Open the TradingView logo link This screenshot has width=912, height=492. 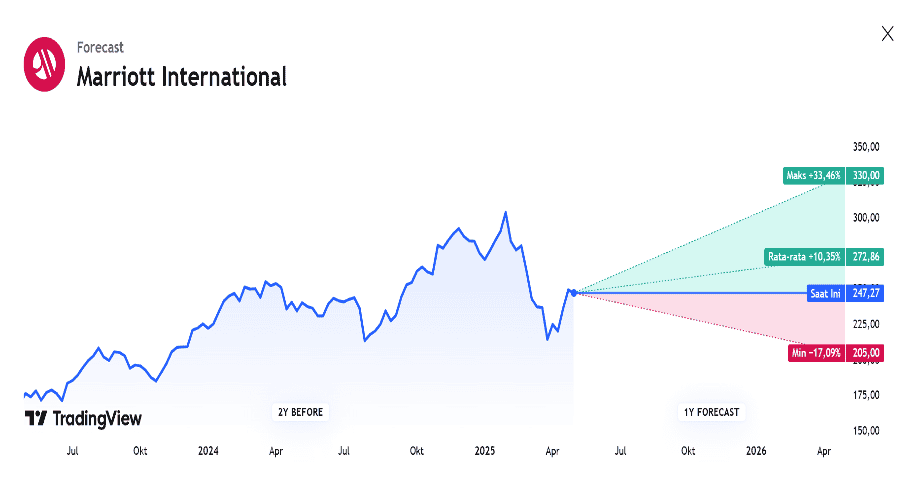[83, 419]
